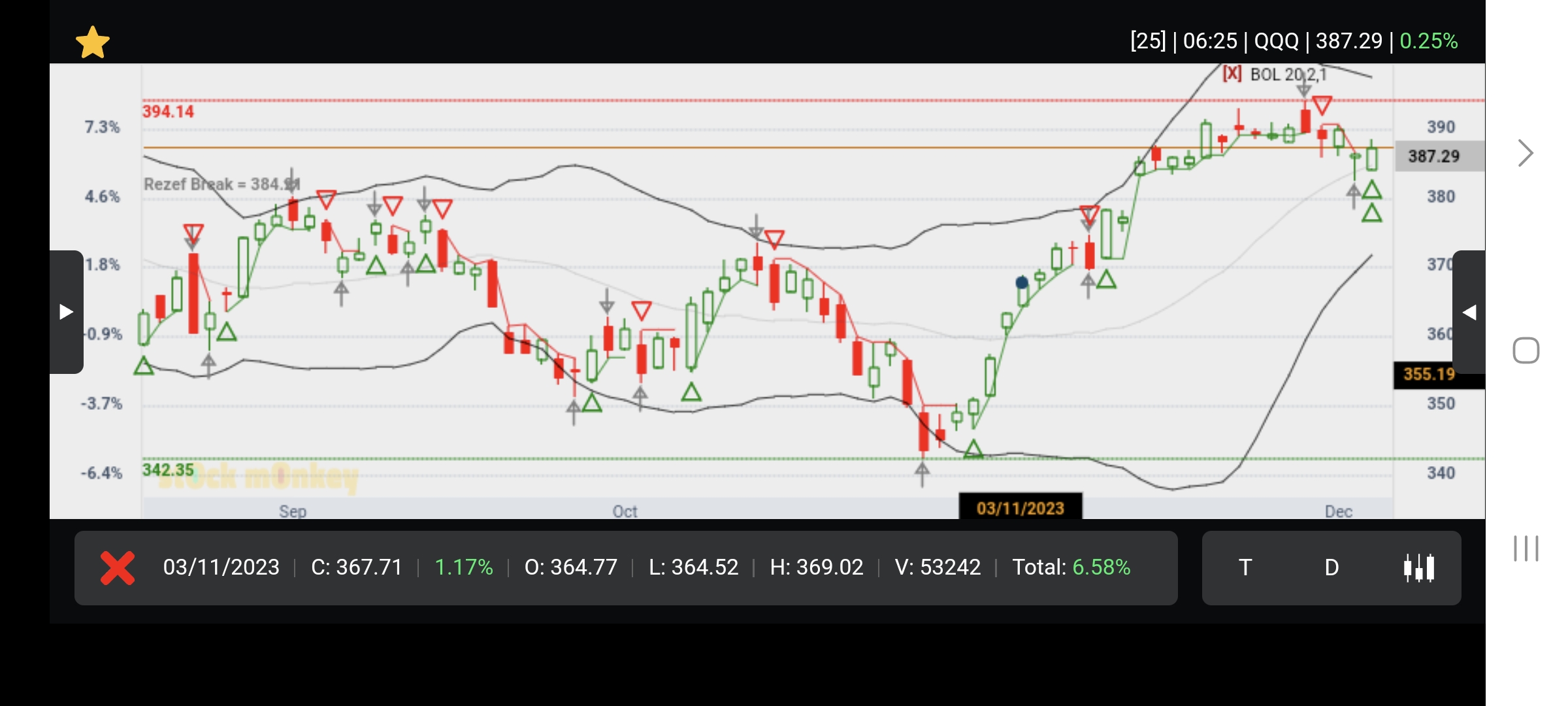Tap the Total 6.58% readout in the data bar
Viewport: 1568px width, 706px height.
(1071, 567)
